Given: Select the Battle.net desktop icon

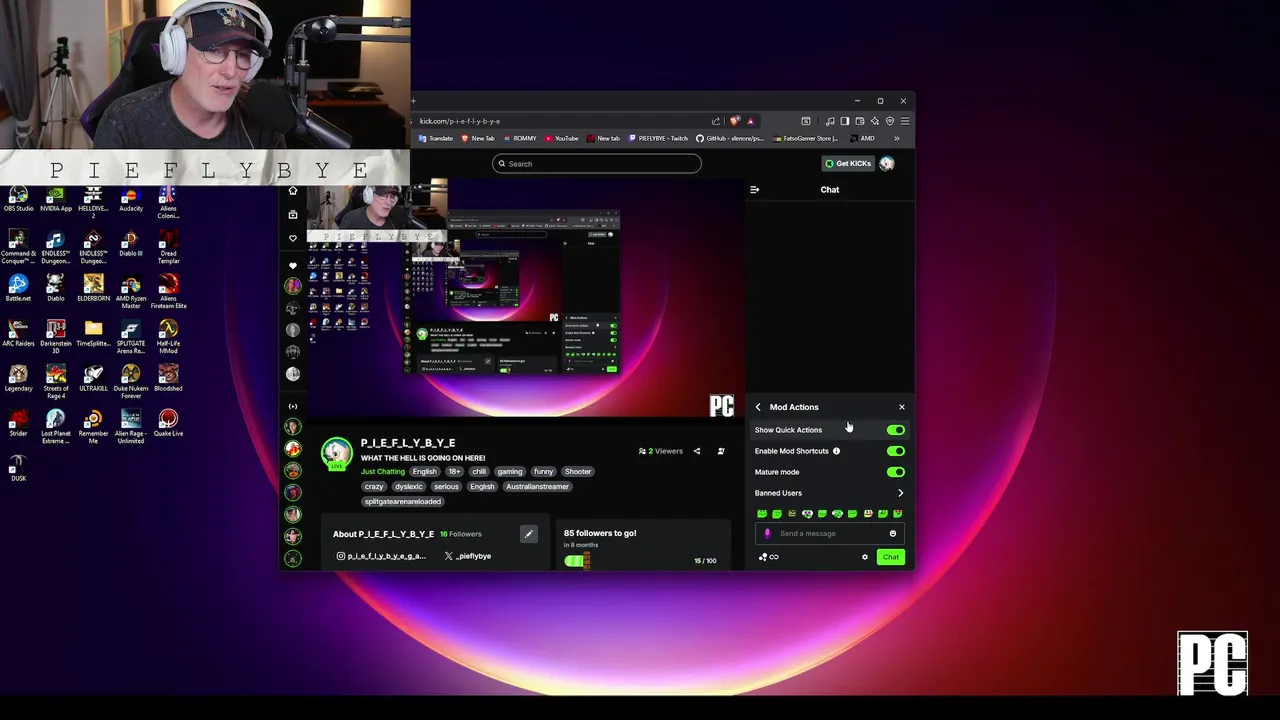Looking at the screenshot, I should (18, 289).
